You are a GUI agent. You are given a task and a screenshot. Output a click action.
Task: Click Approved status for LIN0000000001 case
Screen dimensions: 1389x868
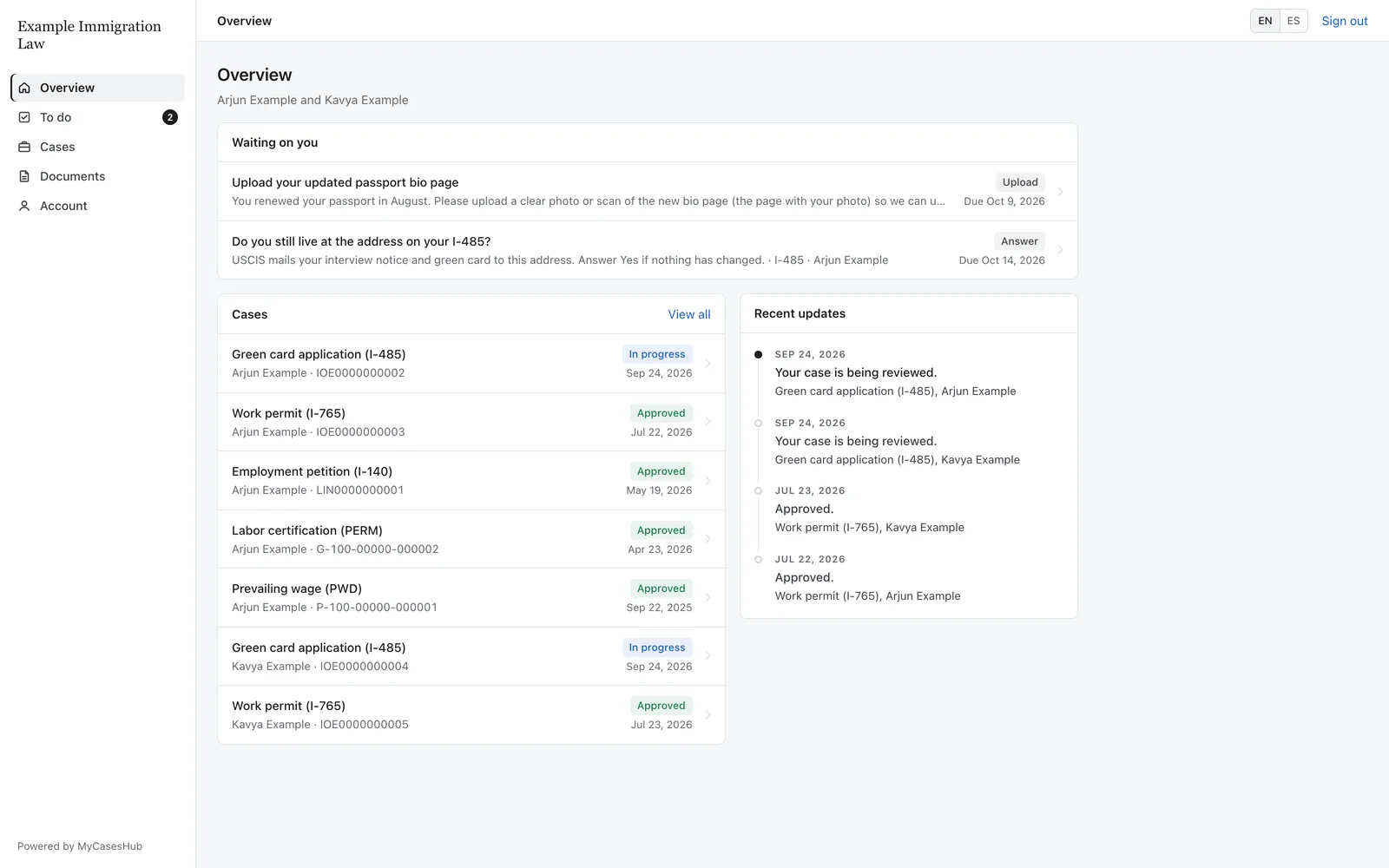(x=661, y=471)
